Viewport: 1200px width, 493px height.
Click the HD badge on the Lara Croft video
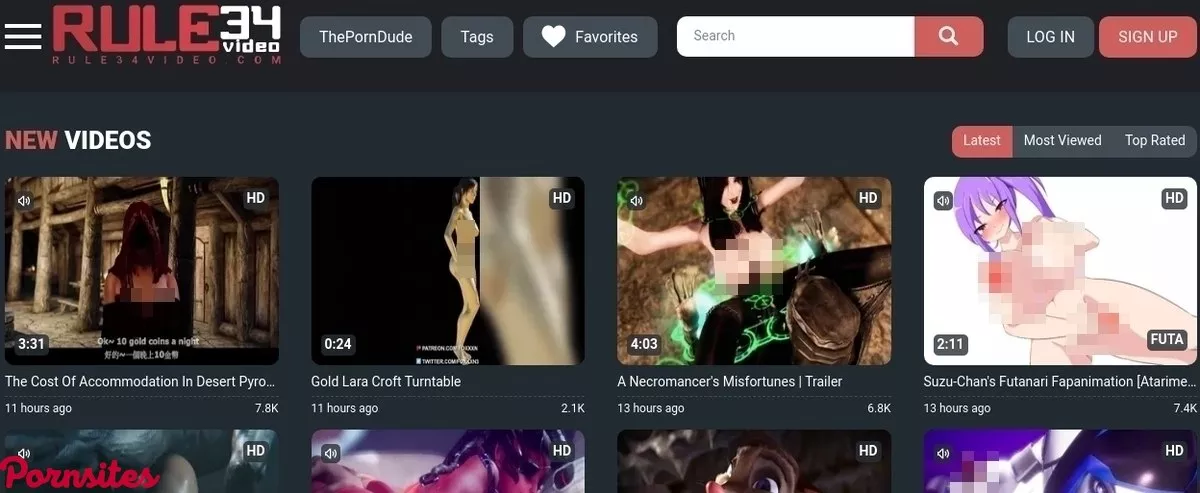(562, 198)
